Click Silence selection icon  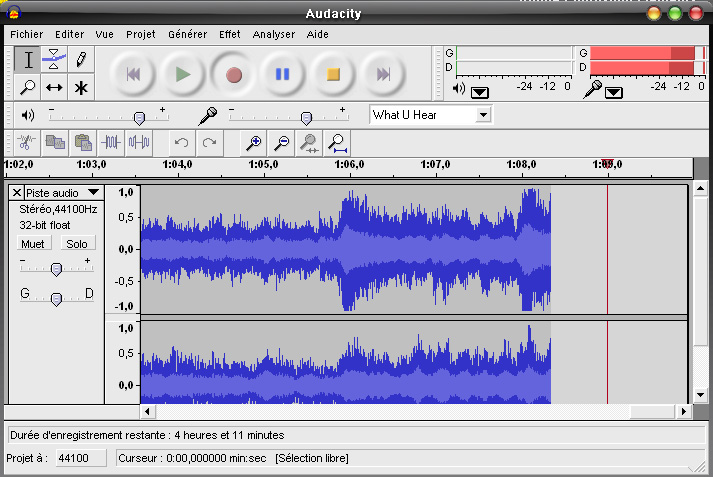pyautogui.click(x=139, y=143)
